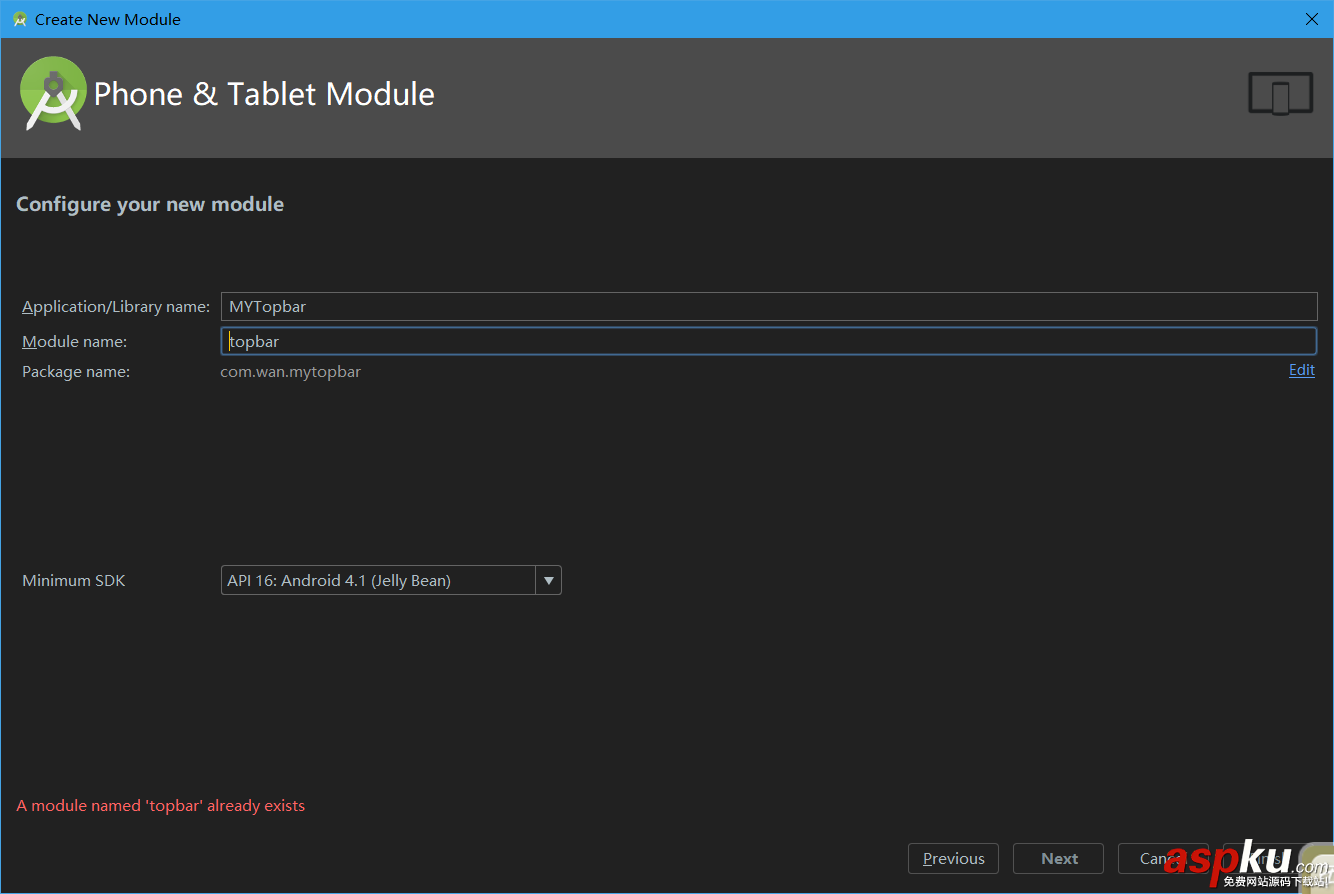Click the Application/Library name text field

(x=768, y=306)
